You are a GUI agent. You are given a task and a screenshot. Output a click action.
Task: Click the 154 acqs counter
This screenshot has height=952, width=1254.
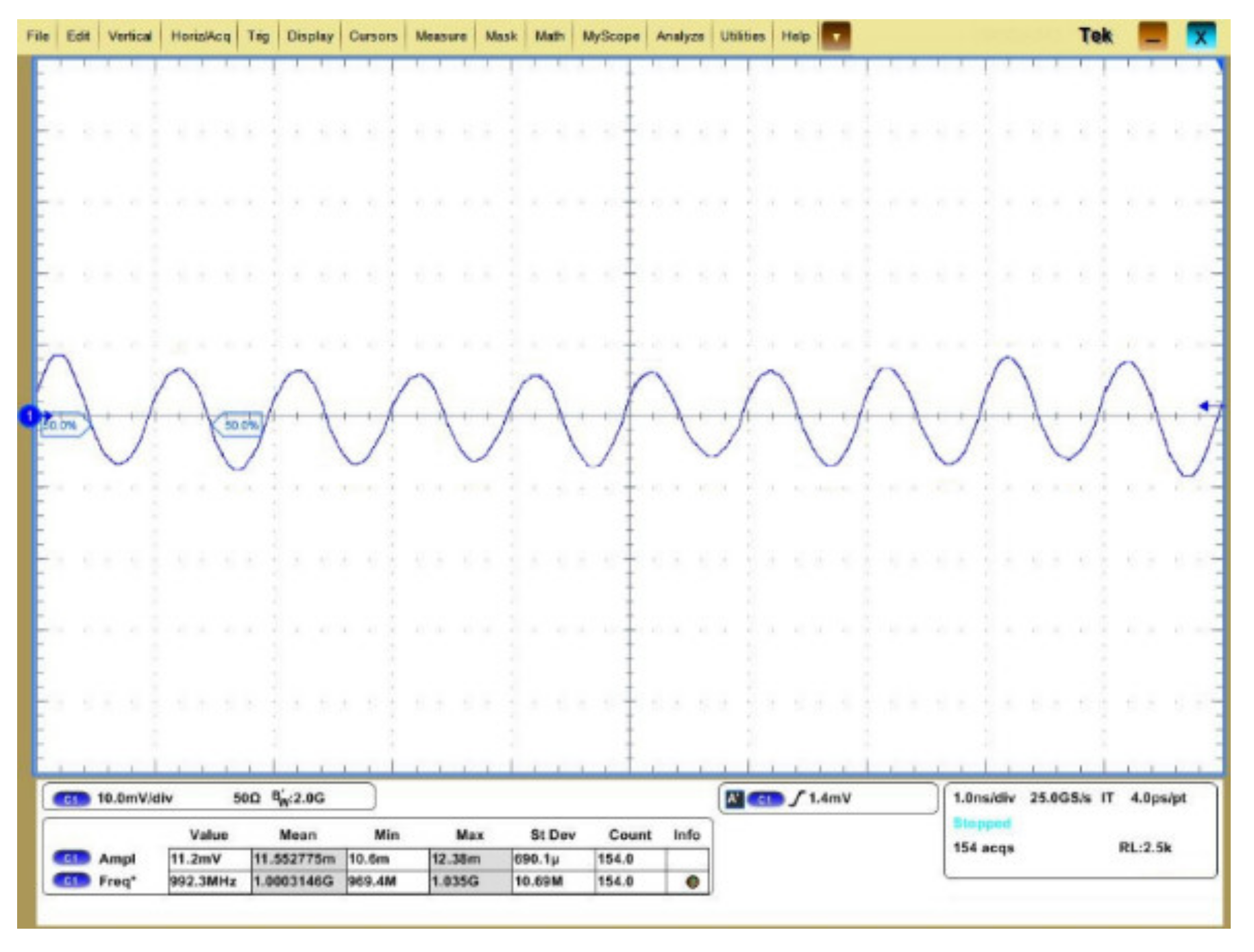983,848
